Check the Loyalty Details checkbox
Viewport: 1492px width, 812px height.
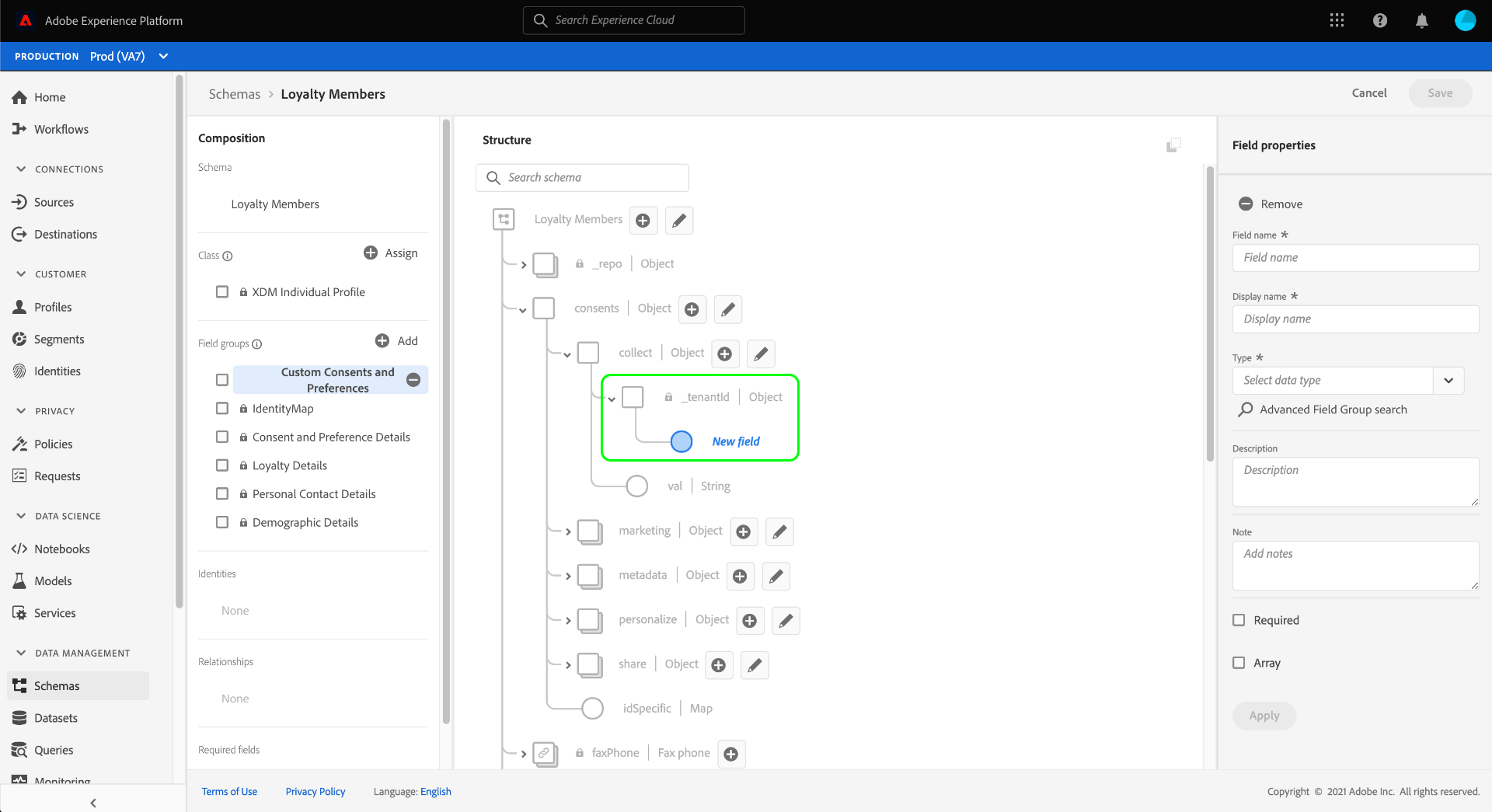[222, 465]
